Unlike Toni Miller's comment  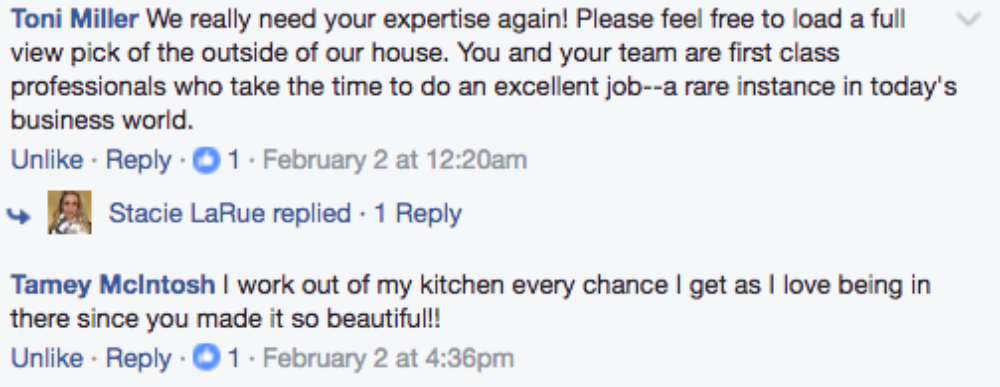[x=47, y=159]
